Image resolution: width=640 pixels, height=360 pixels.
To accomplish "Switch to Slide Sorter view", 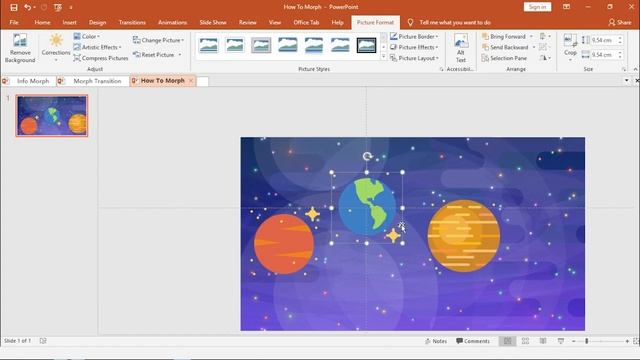I will point(525,341).
